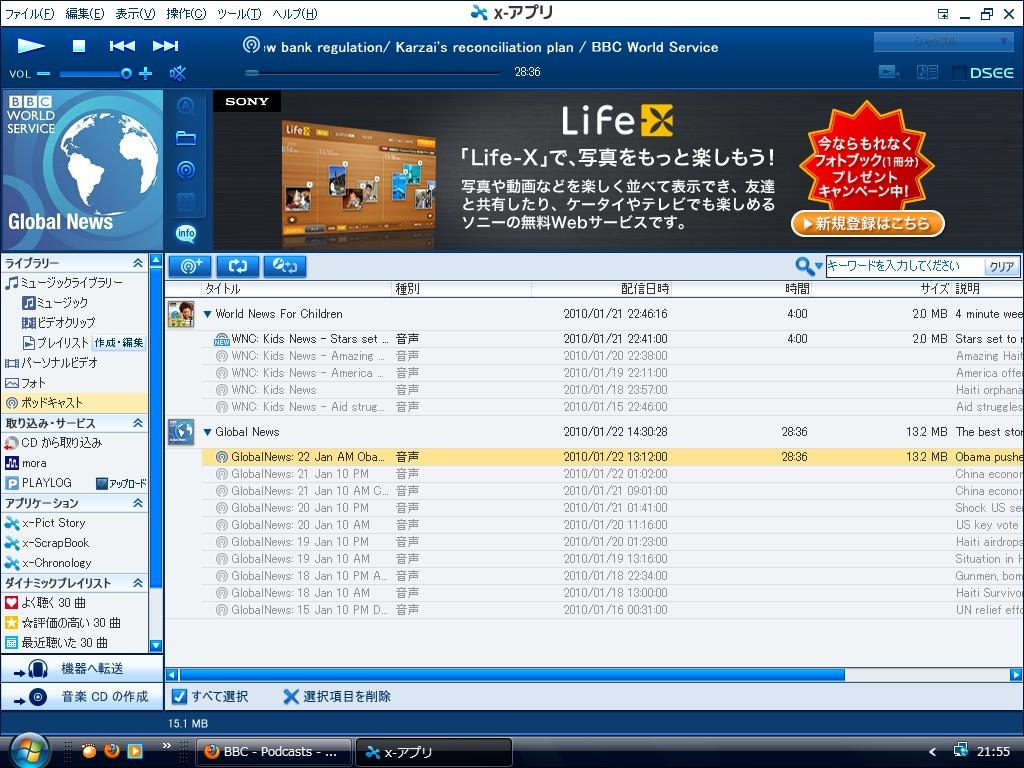Click 選択項目を削除 delete button

tap(337, 697)
